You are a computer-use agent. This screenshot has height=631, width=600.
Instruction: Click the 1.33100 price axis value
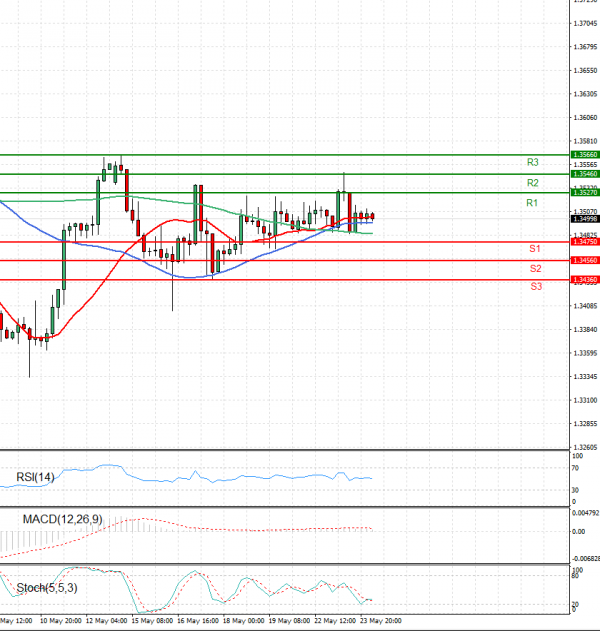click(x=585, y=400)
